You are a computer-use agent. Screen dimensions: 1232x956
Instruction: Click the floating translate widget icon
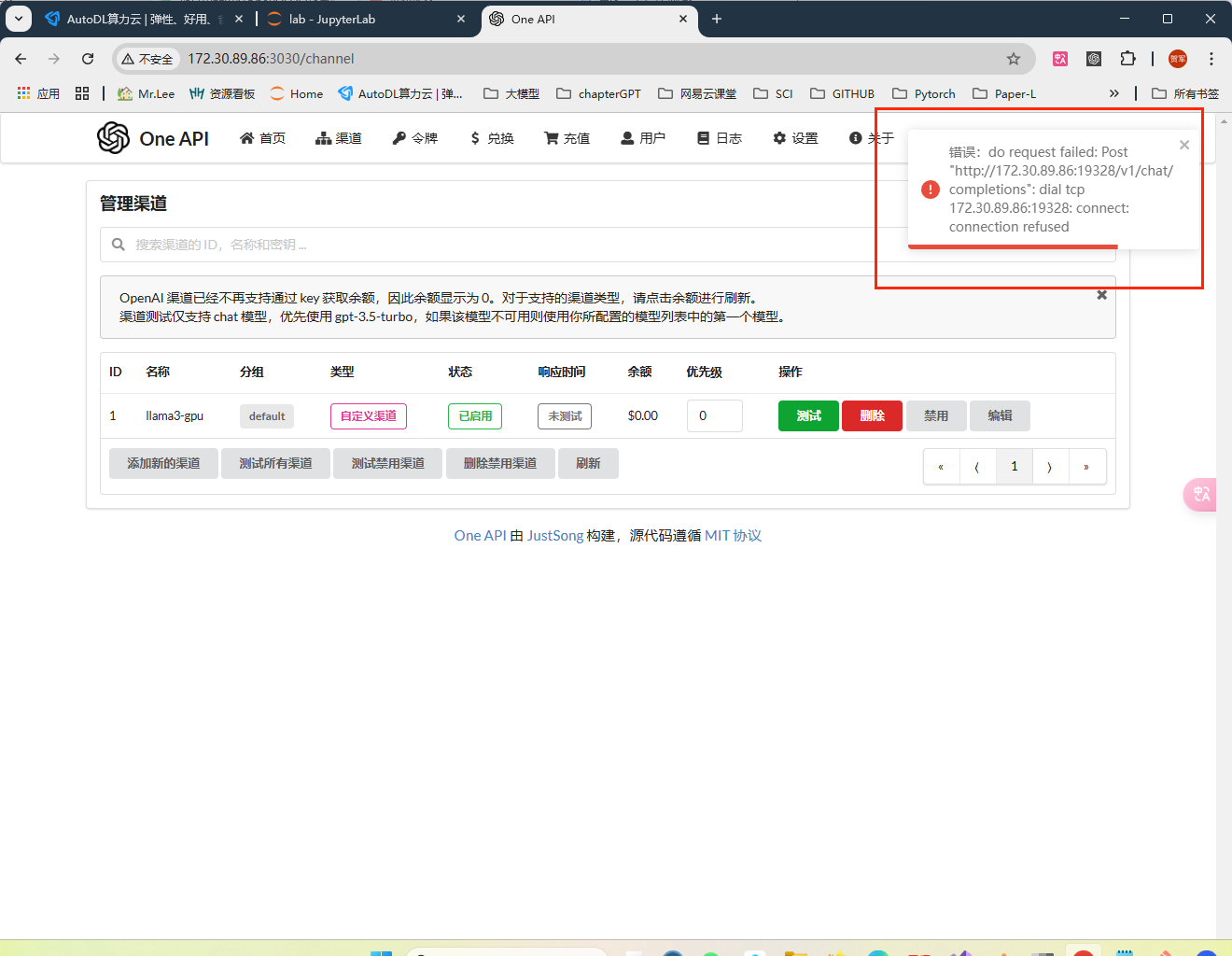tap(1200, 494)
